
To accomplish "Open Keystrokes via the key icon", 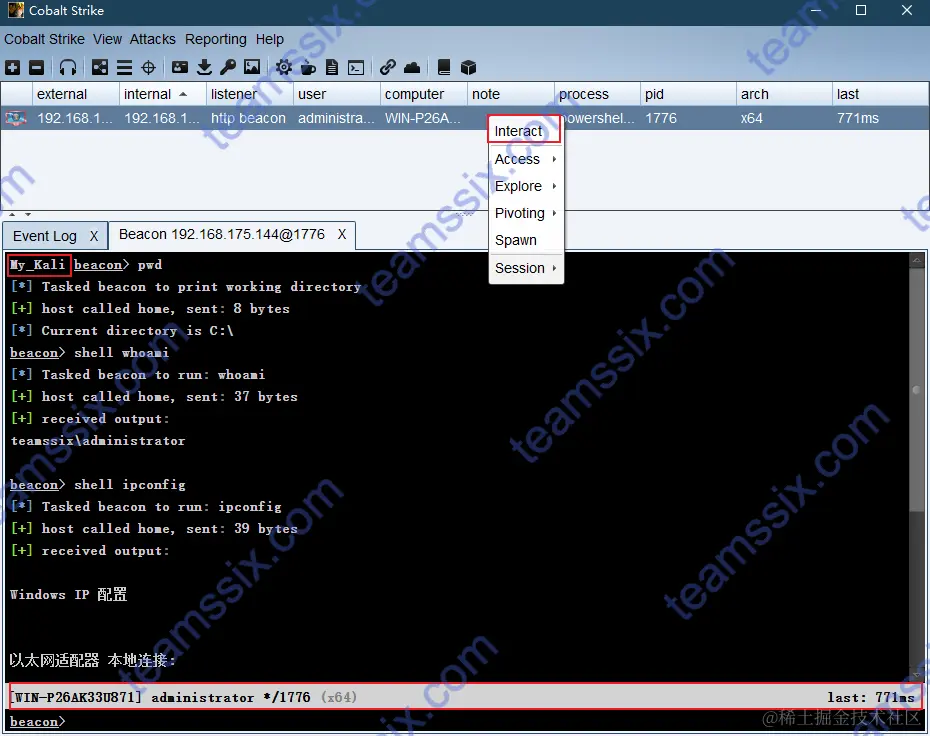I will coord(228,68).
